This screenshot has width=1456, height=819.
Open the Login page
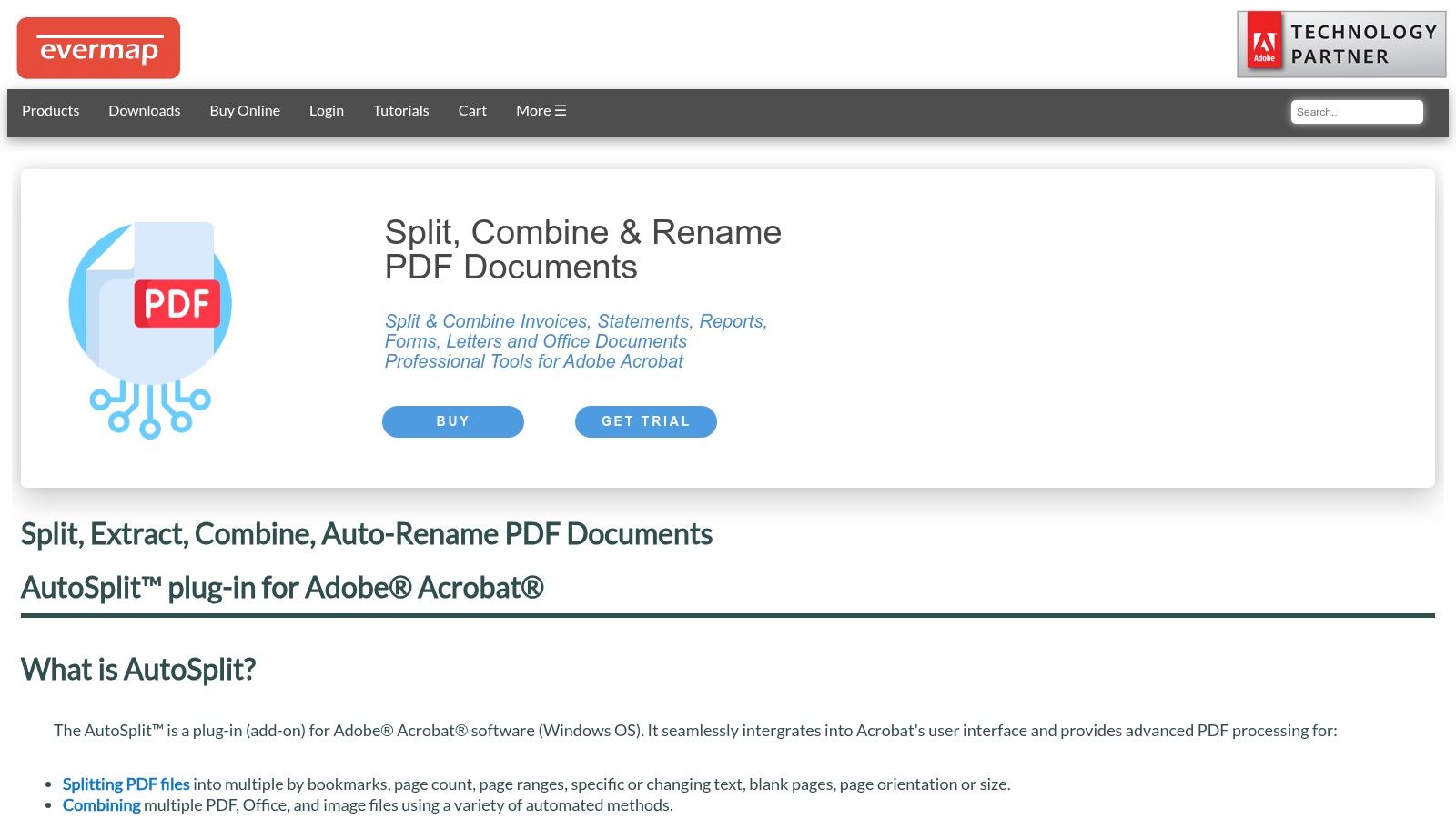327,111
